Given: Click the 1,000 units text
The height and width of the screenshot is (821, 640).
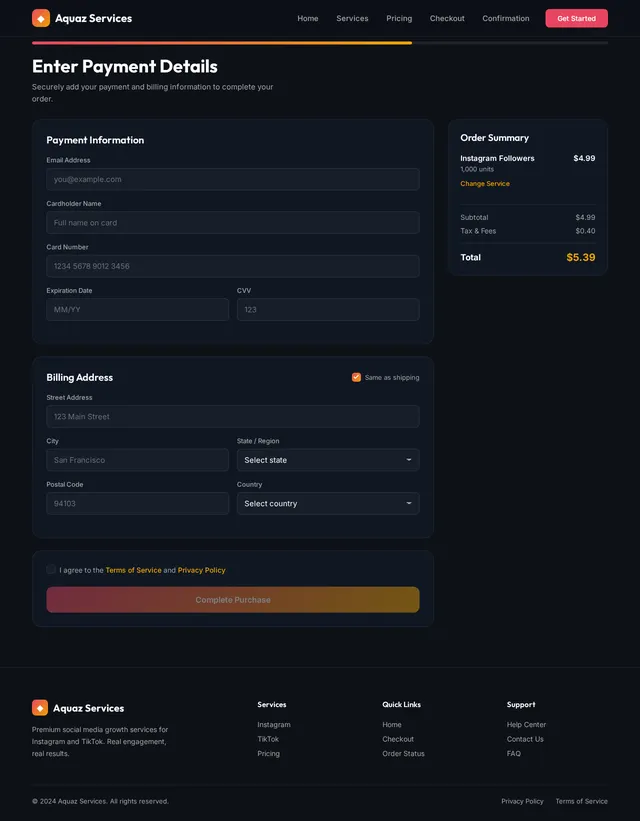Looking at the screenshot, I should point(477,170).
